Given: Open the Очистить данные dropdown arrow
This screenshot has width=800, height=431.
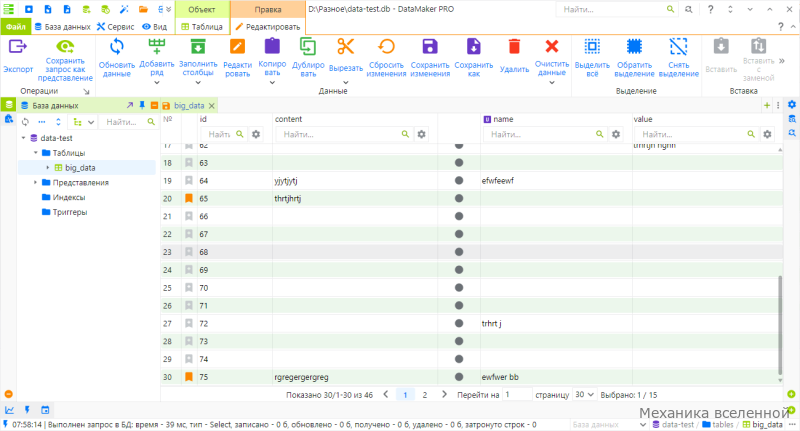Looking at the screenshot, I should pos(552,83).
